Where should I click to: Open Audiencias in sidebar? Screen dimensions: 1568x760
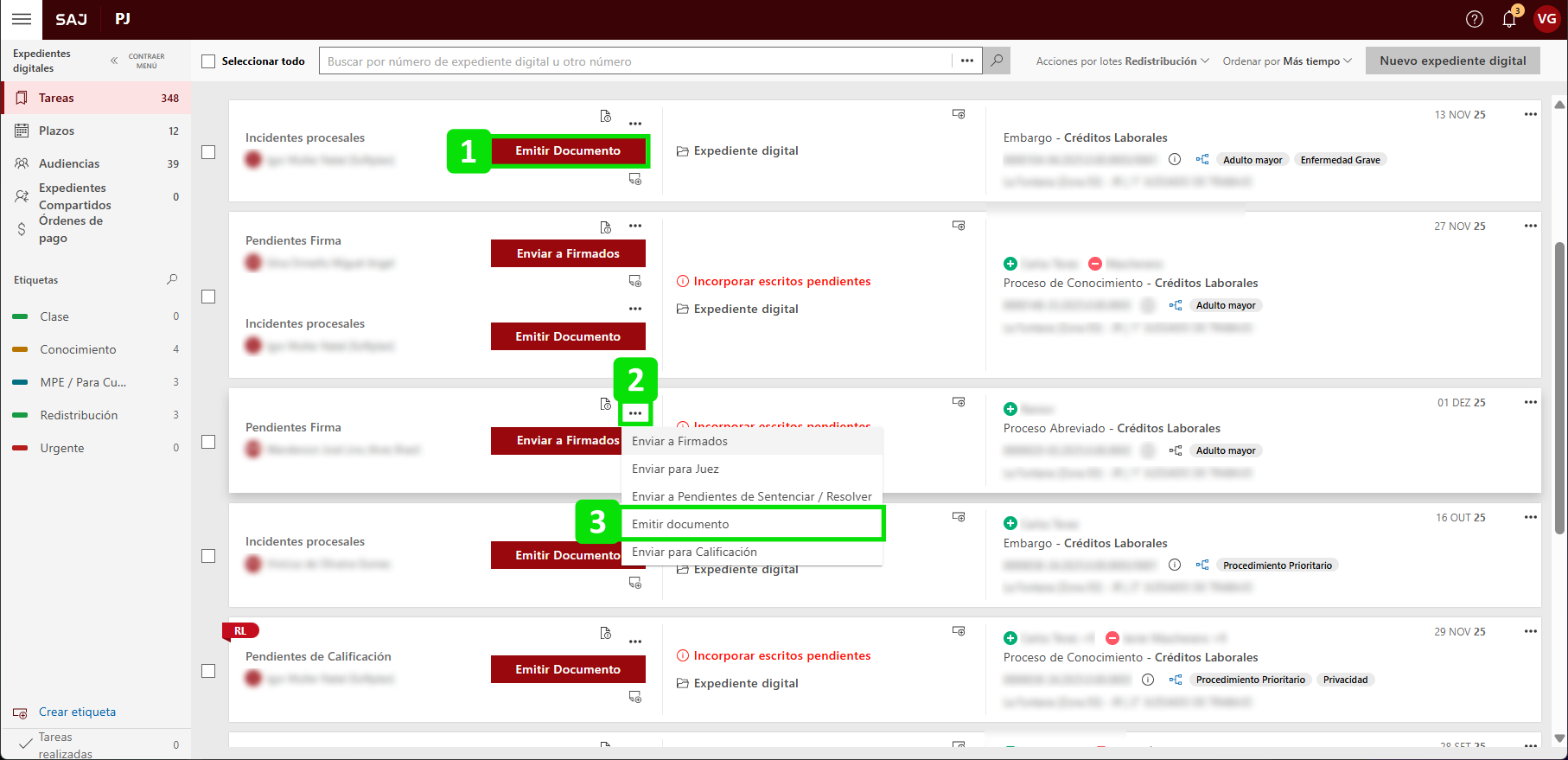[x=96, y=163]
